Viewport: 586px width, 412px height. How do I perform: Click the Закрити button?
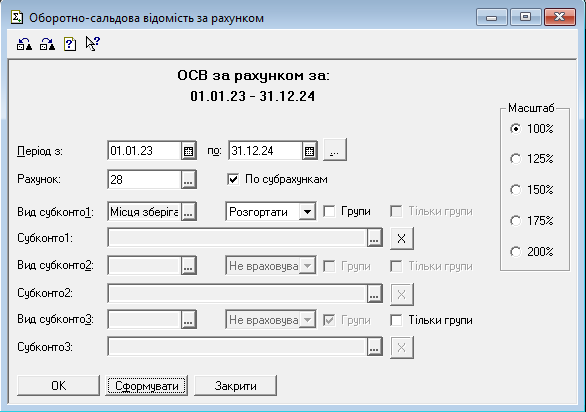235,385
